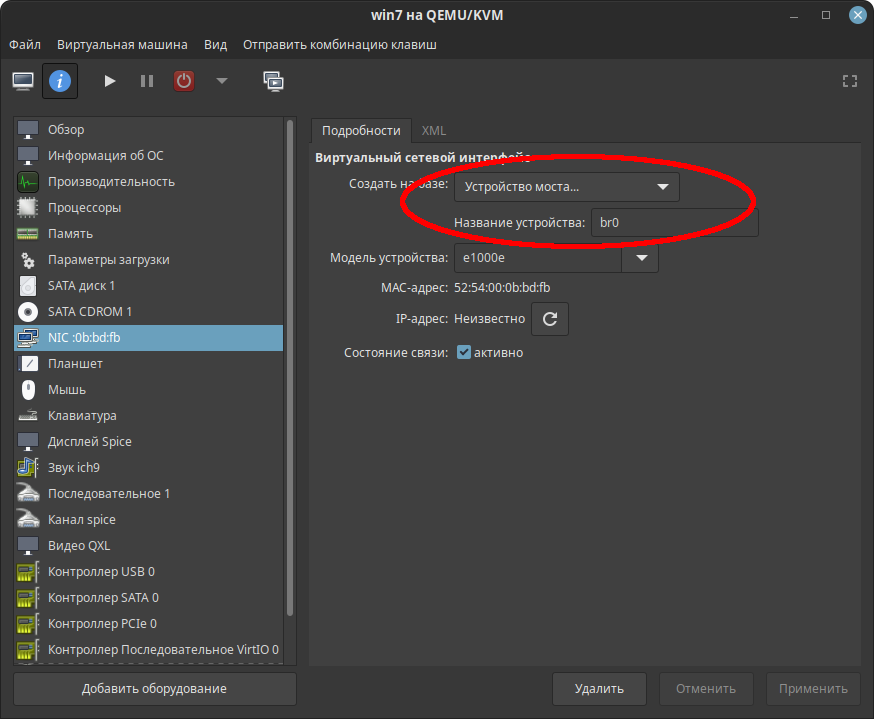Screen dimensions: 874x719
Task: Click the Отменить button
Action: point(706,689)
